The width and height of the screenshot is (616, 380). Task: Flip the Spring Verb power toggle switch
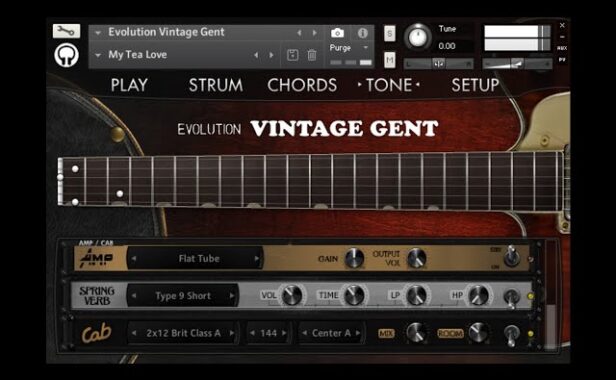click(511, 298)
